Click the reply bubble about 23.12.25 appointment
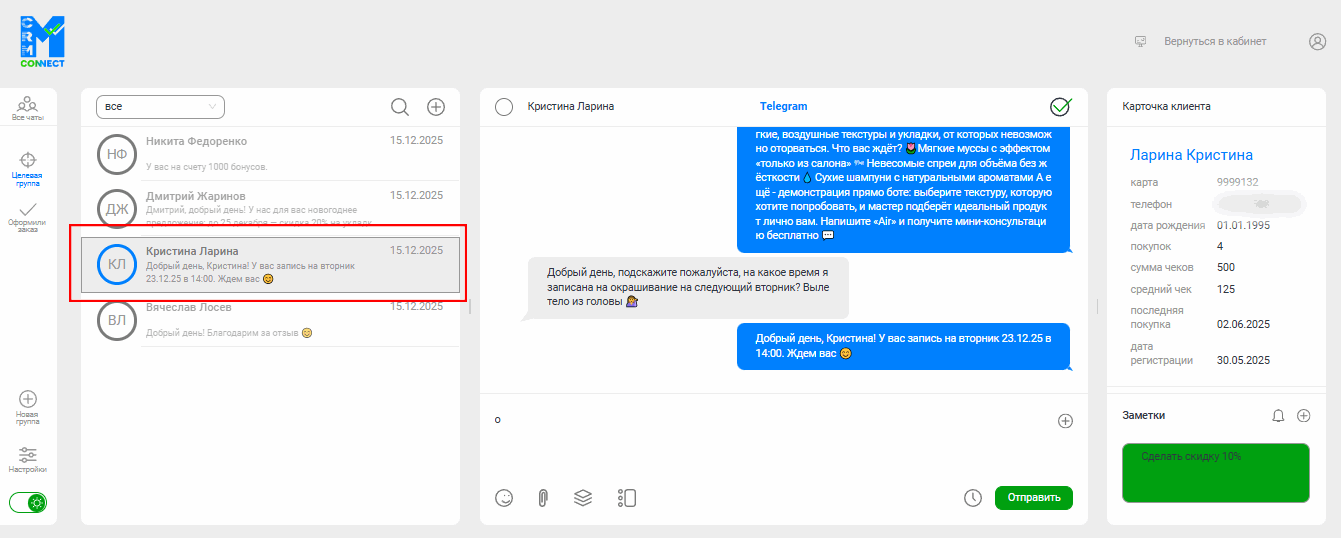1341x538 pixels. coord(903,345)
